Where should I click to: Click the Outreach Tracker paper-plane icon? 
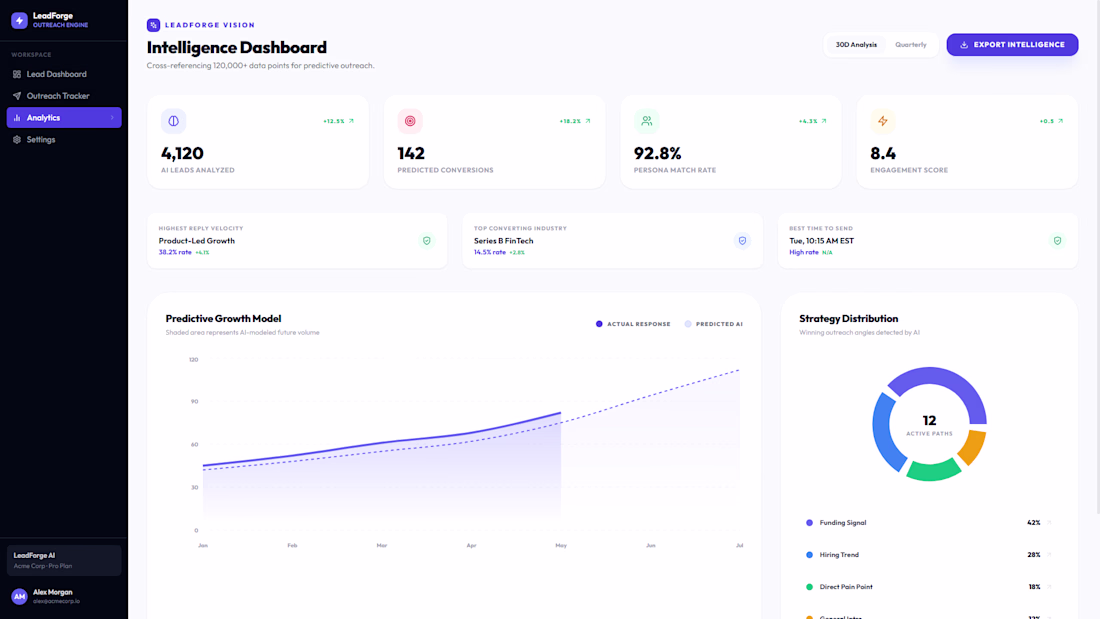tap(17, 95)
